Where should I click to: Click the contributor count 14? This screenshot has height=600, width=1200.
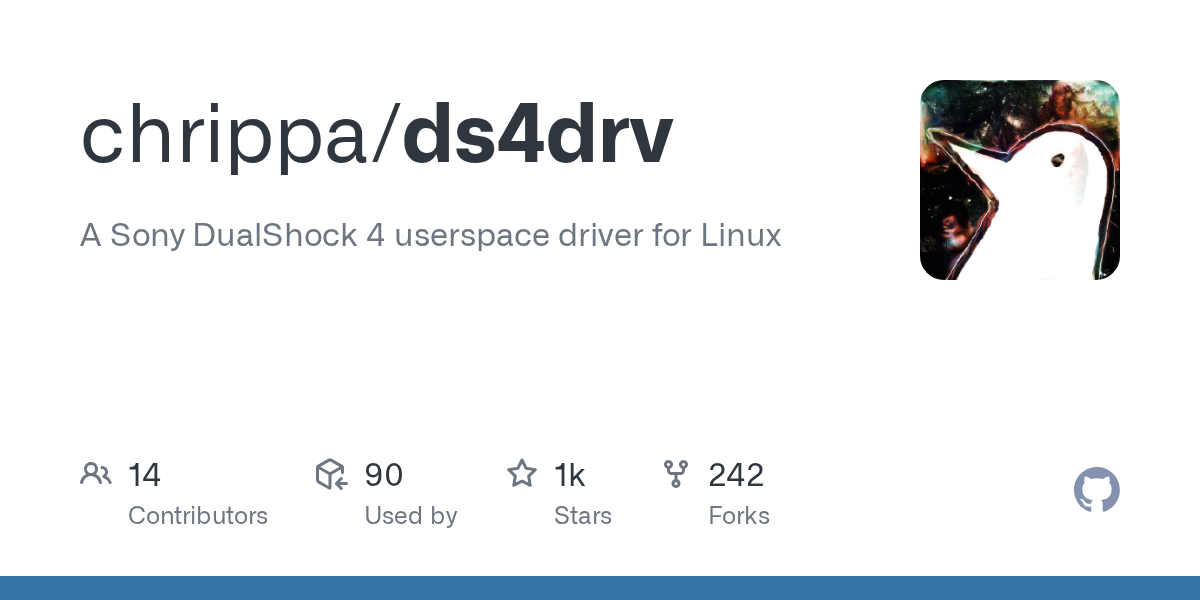(x=144, y=475)
